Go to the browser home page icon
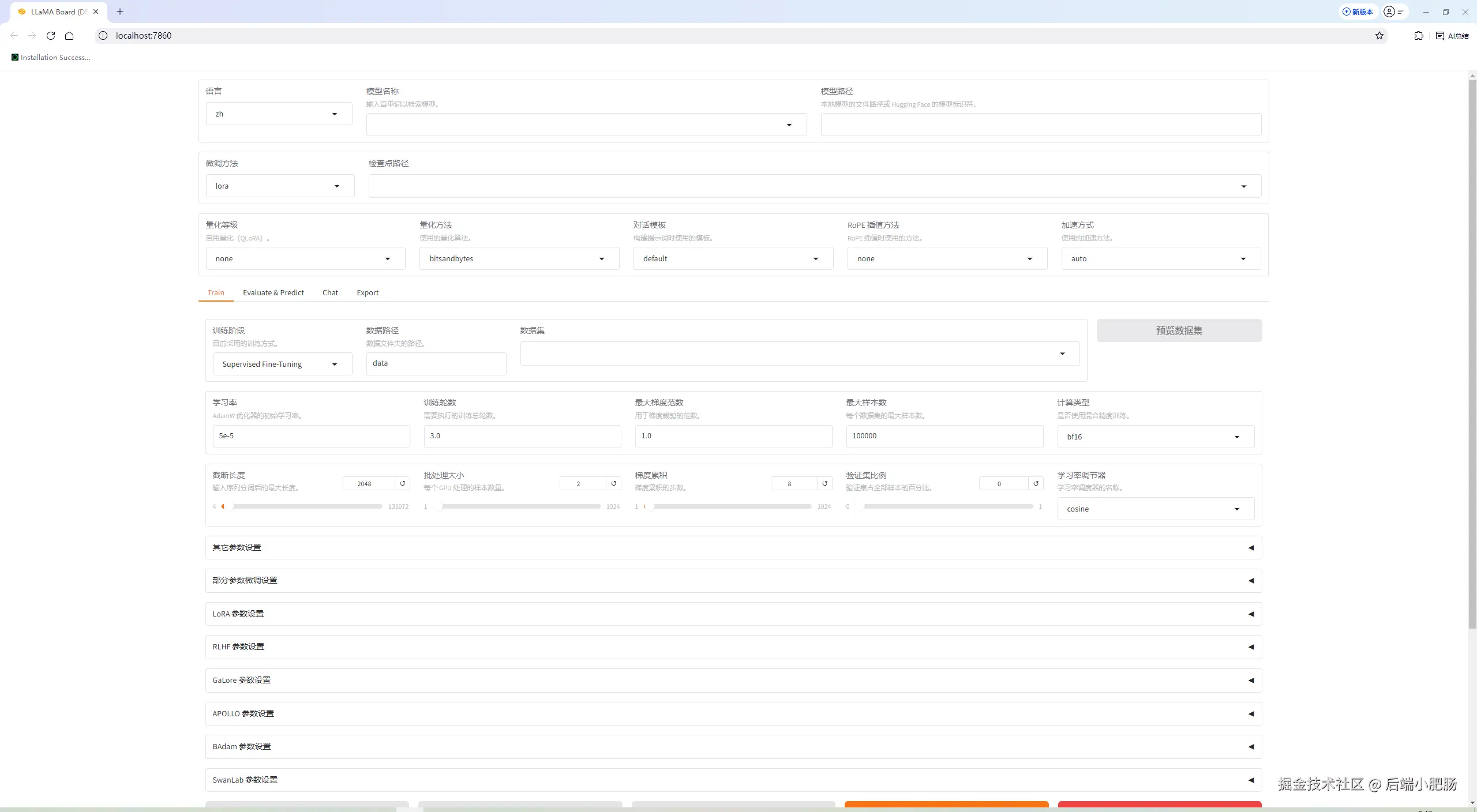Screen dimensions: 1477x812 tap(69, 36)
